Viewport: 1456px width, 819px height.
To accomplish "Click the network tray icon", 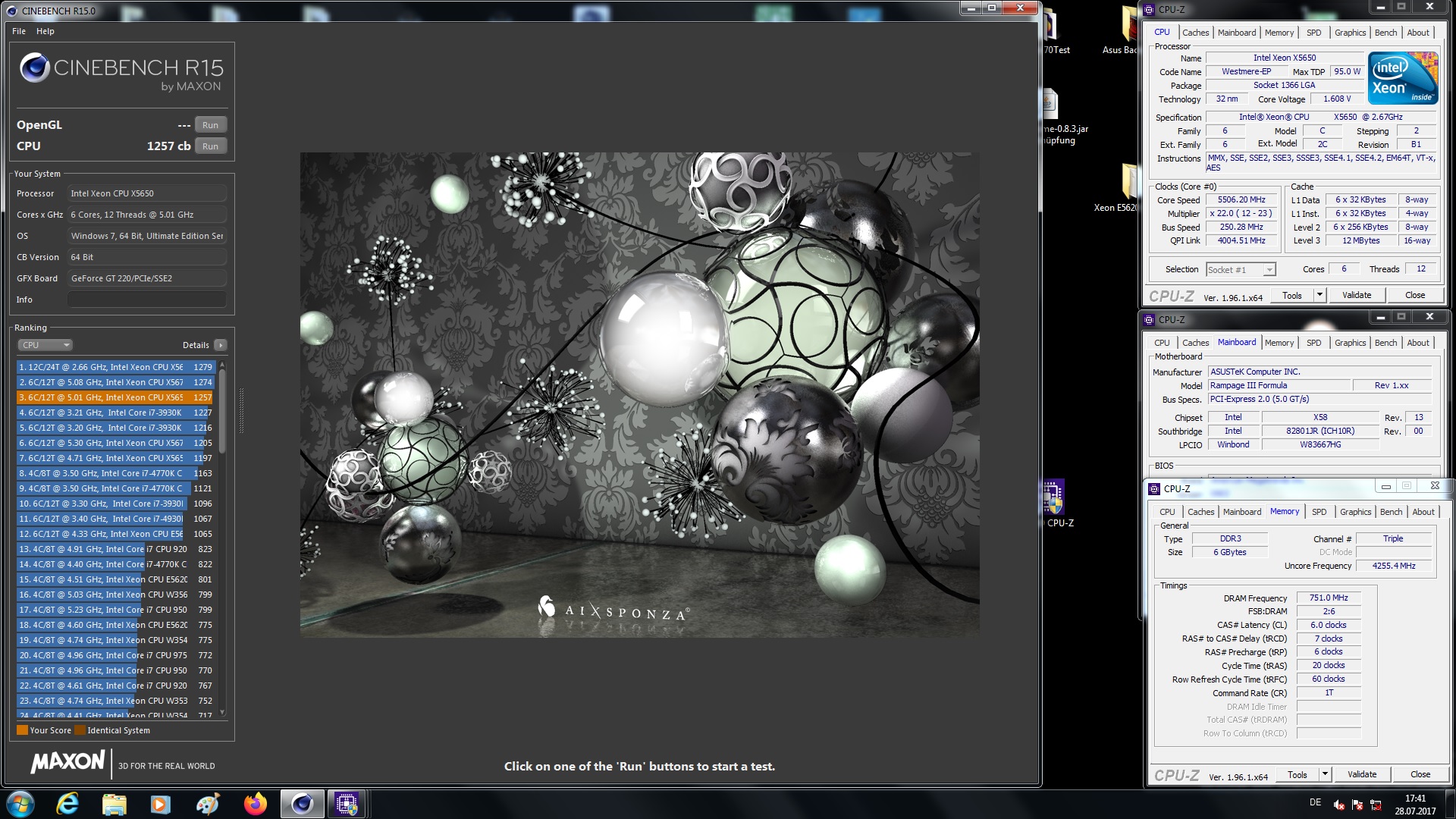I will (1375, 805).
